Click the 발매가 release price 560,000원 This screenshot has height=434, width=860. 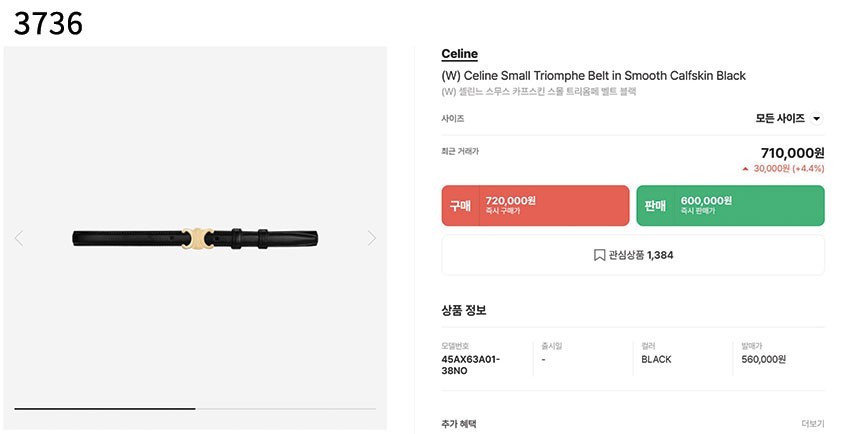point(763,359)
